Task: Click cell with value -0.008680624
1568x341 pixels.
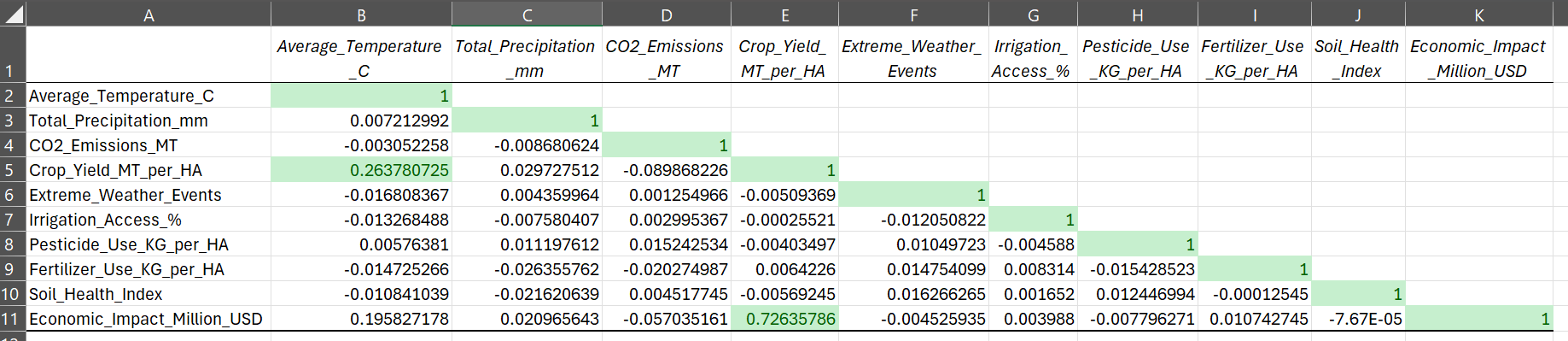Action: tap(527, 145)
